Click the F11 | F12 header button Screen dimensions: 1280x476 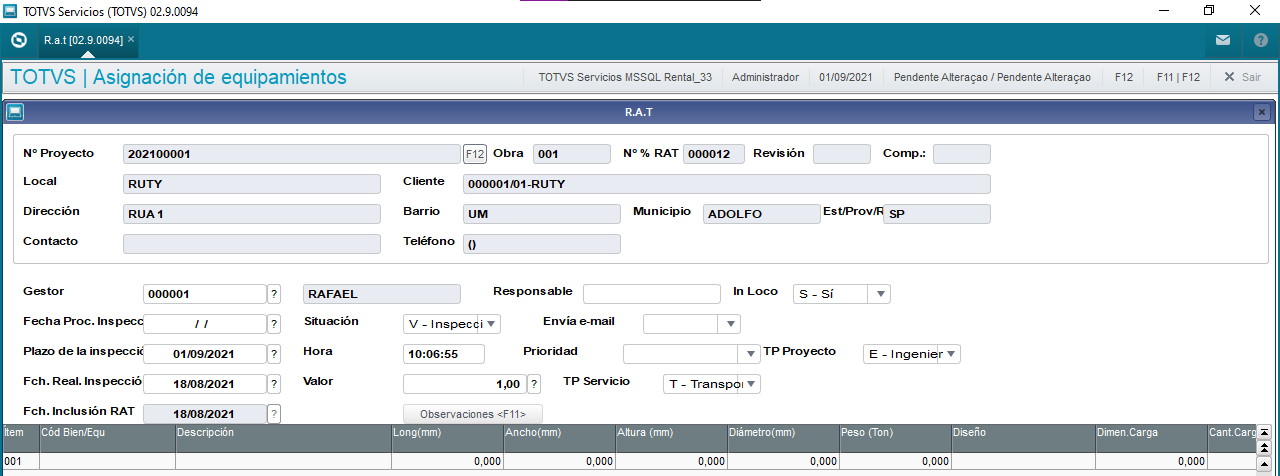tap(1178, 77)
